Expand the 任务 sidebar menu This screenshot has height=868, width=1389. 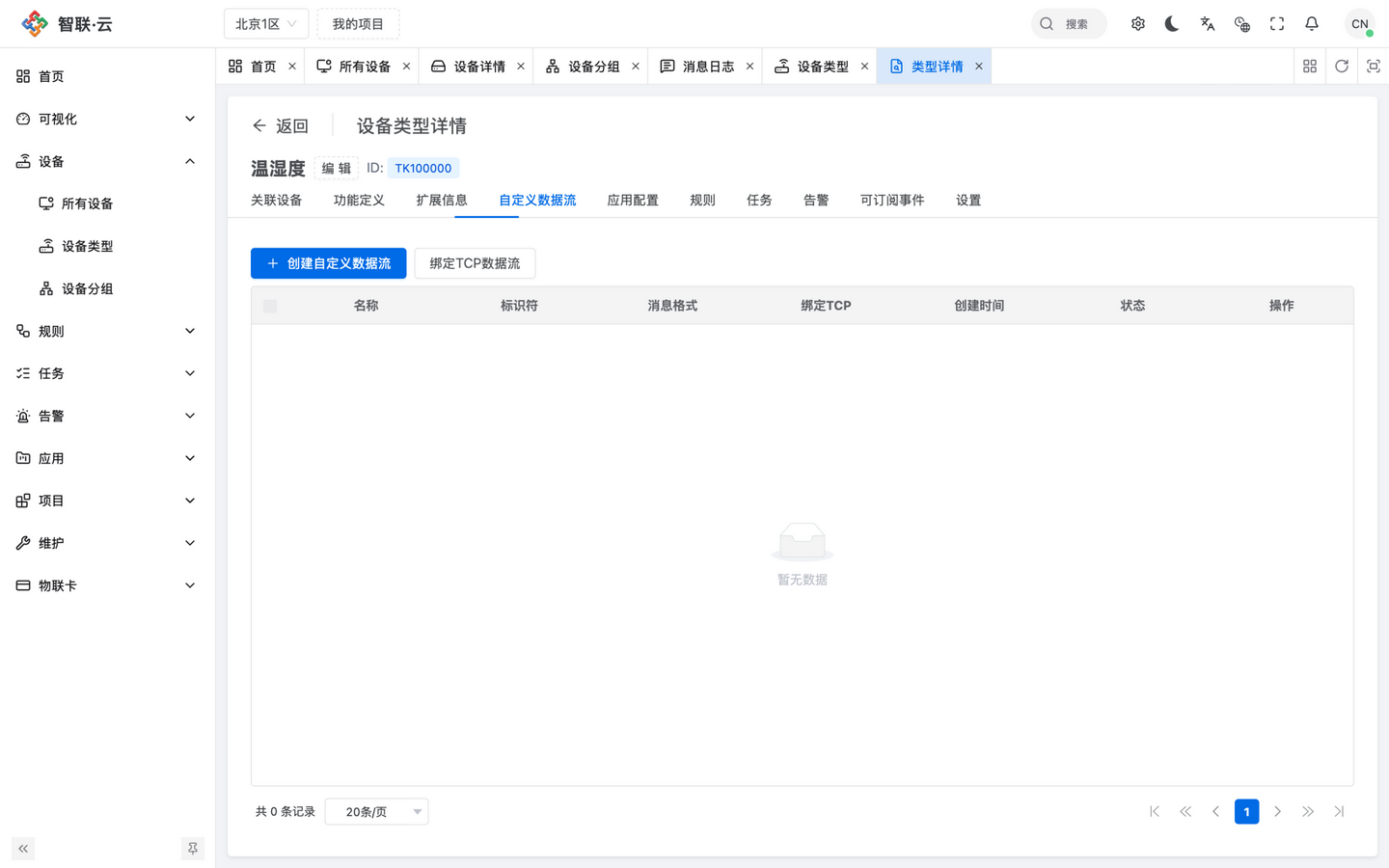[x=107, y=373]
